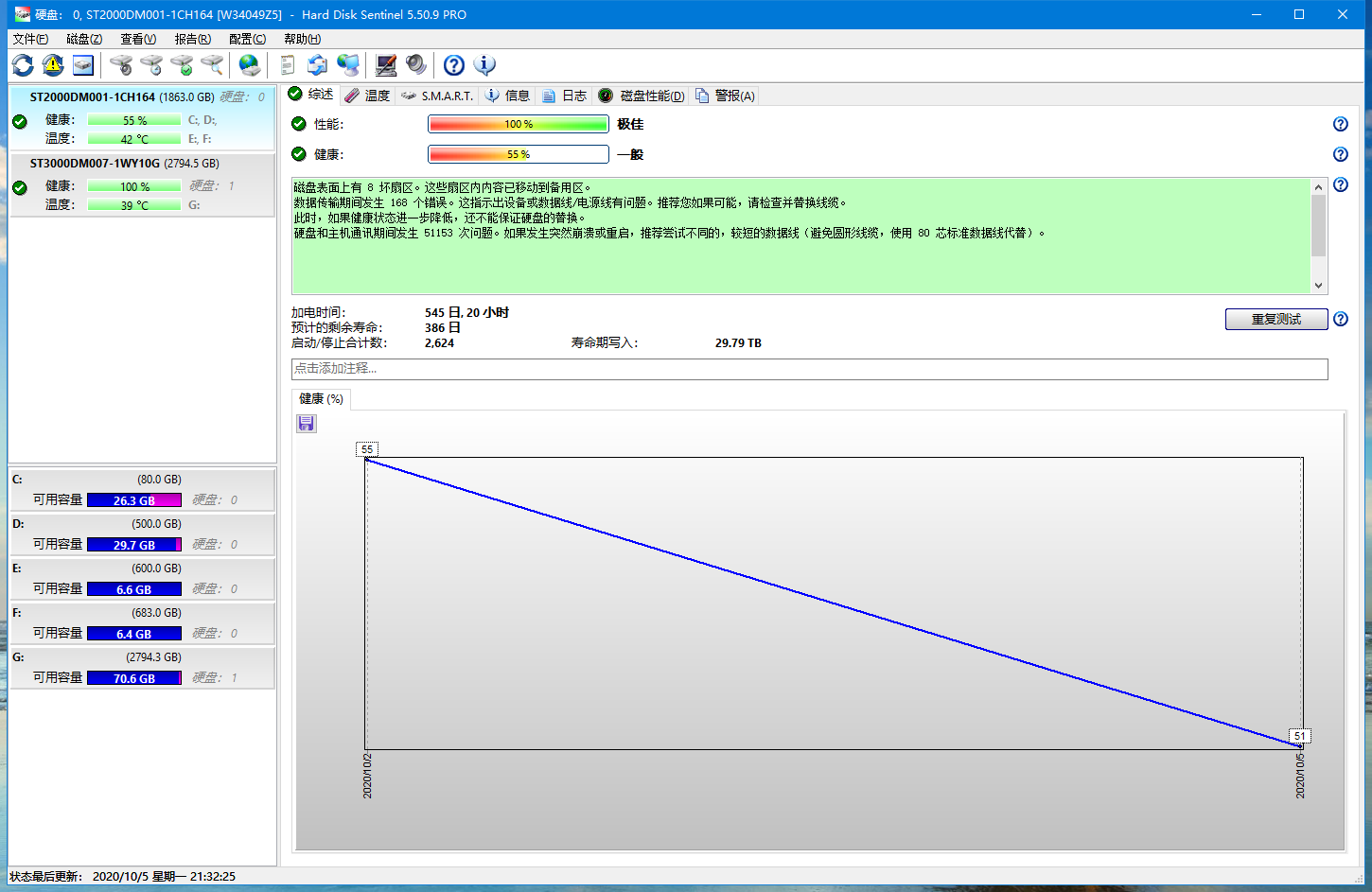
Task: Click the 寿命期写入 value 29.79 TB
Action: 738,343
